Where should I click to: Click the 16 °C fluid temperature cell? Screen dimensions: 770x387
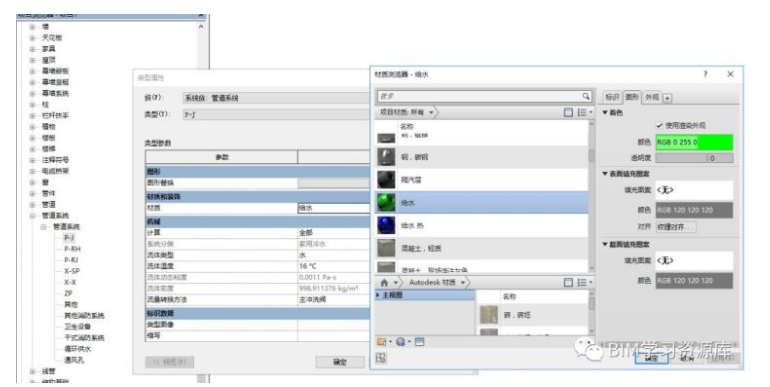(x=333, y=266)
